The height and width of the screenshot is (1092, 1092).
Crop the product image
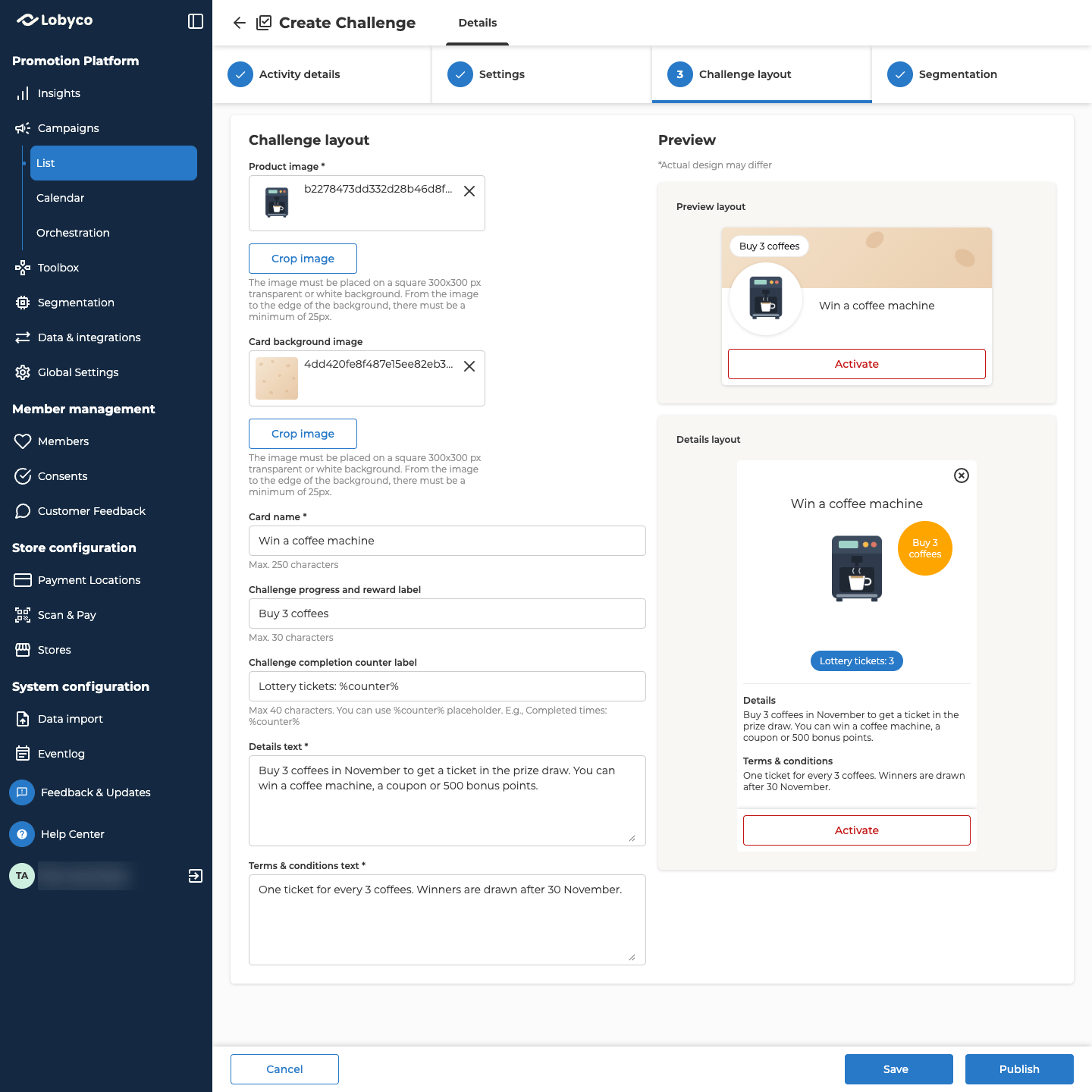[303, 259]
